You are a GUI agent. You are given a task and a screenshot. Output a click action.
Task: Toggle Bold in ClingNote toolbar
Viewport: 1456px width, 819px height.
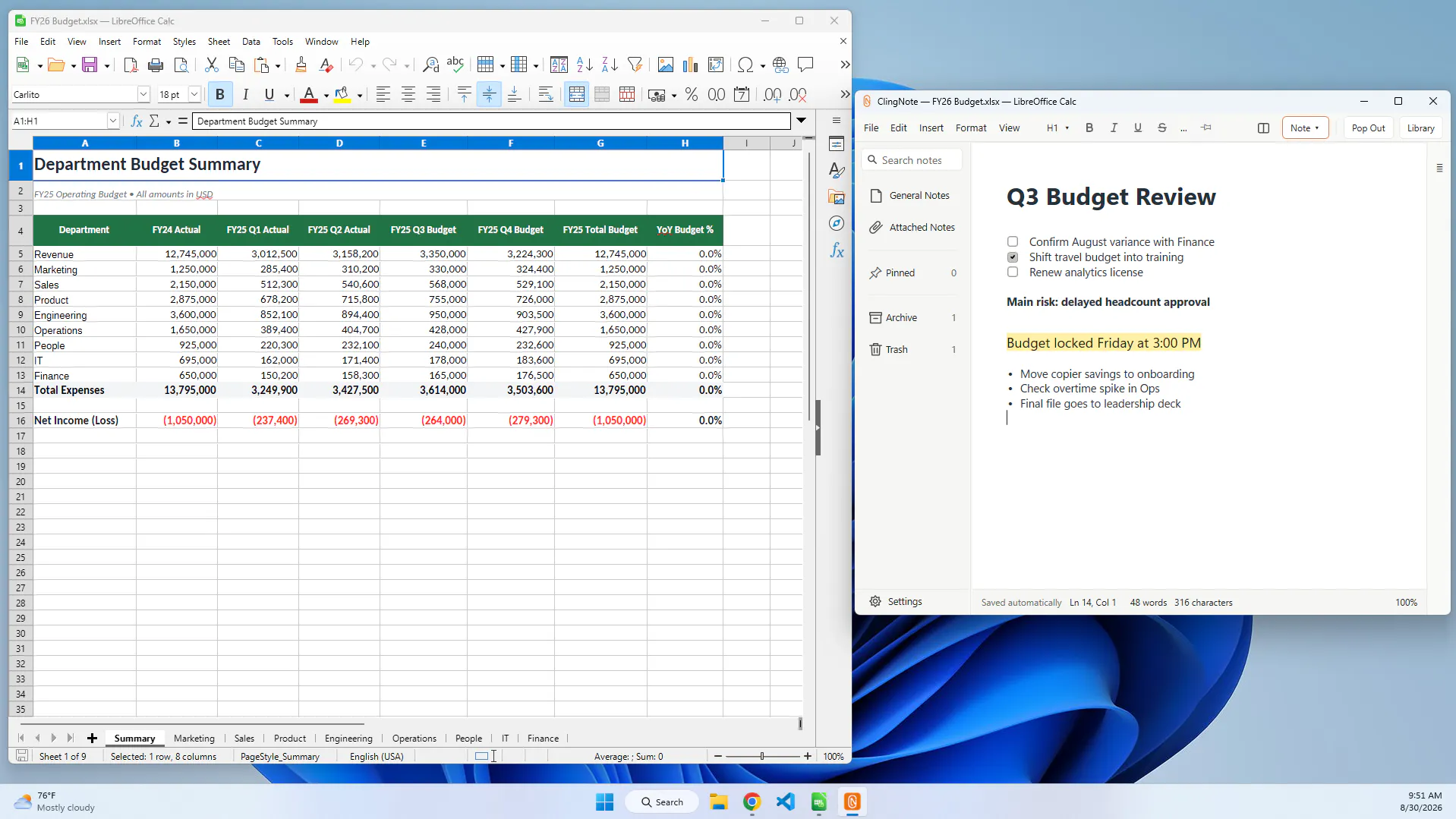[x=1089, y=128]
